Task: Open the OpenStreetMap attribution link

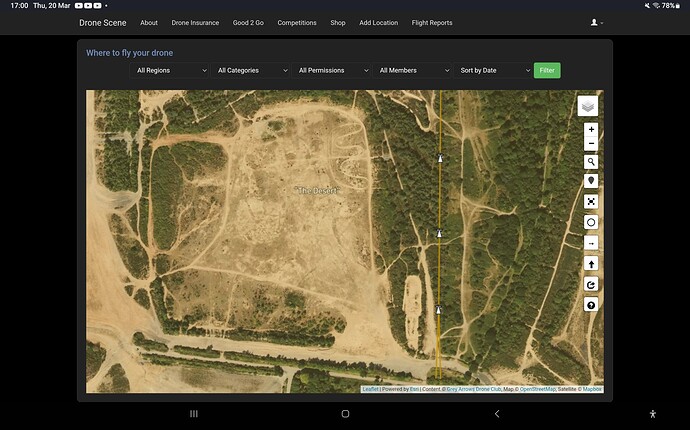Action: click(538, 388)
